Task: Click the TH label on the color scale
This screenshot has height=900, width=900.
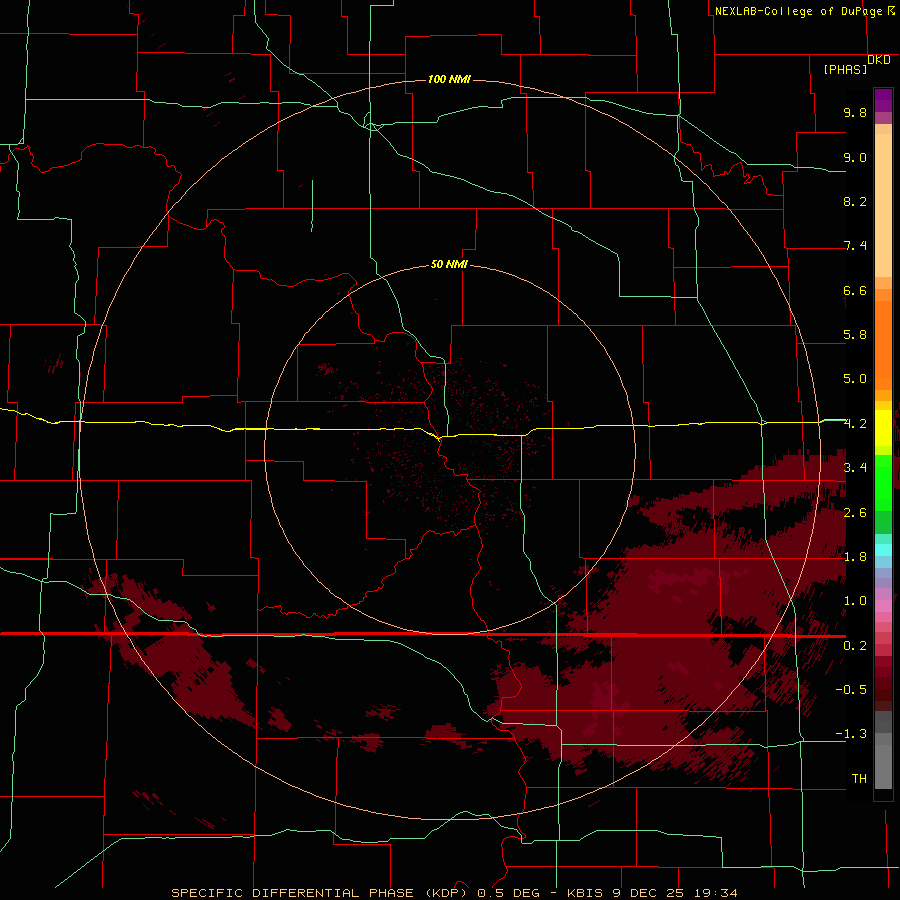Action: (859, 779)
